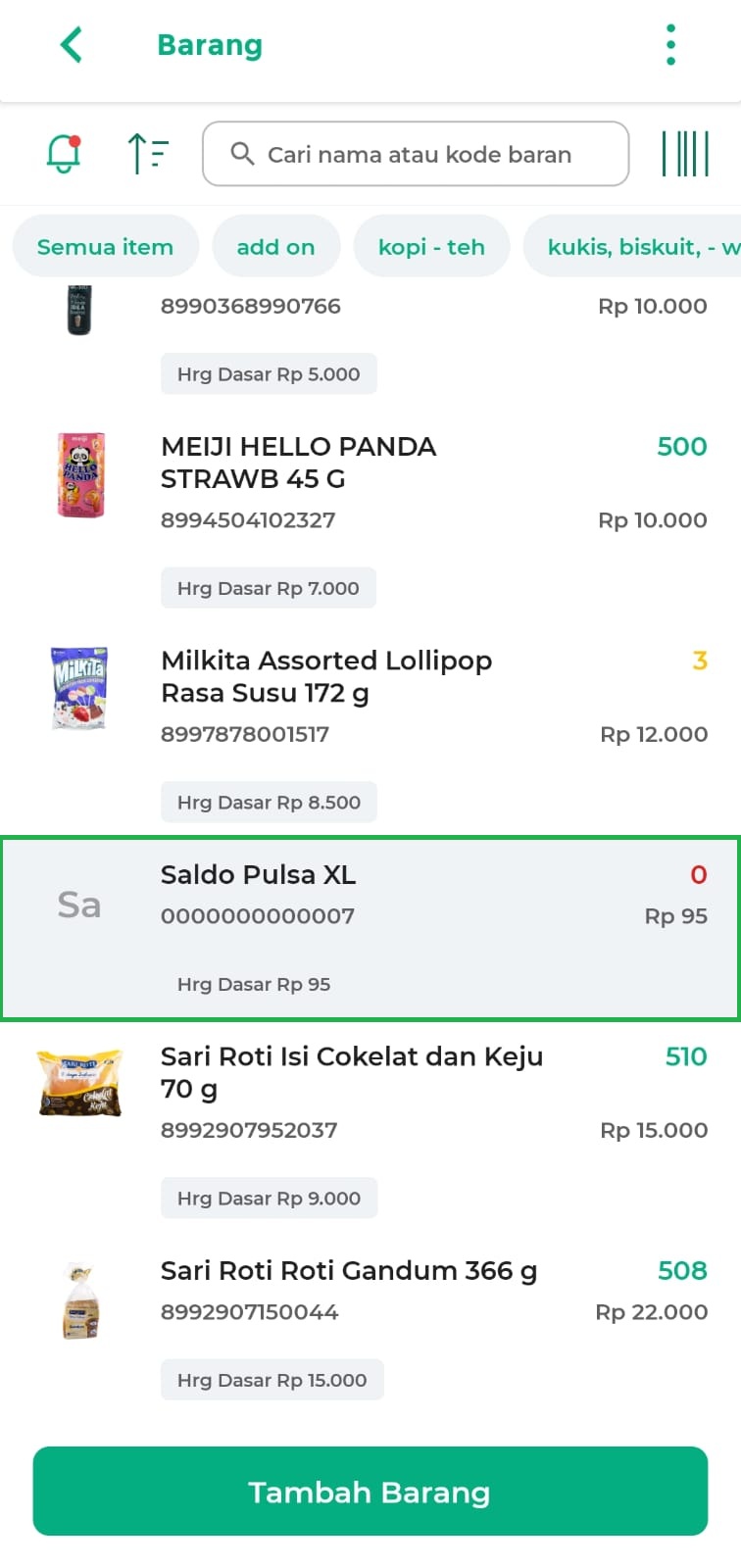Tap the Sari Roti Cokelat Keju image
The image size is (741, 1568).
point(79,1083)
